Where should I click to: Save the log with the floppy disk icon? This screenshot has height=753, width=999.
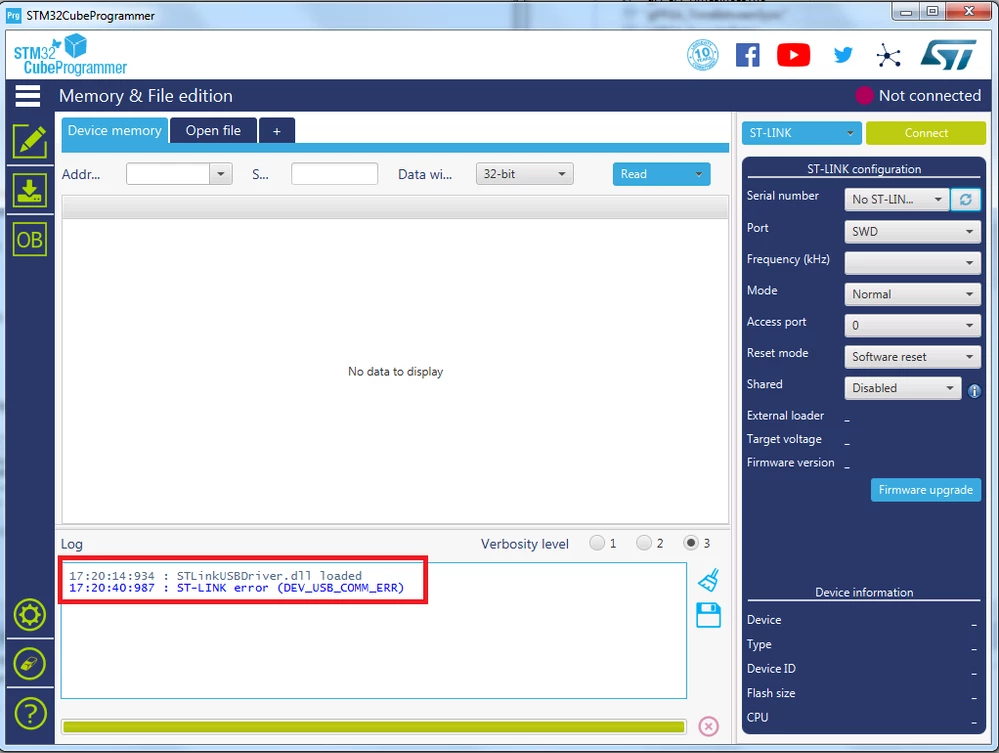[x=708, y=615]
